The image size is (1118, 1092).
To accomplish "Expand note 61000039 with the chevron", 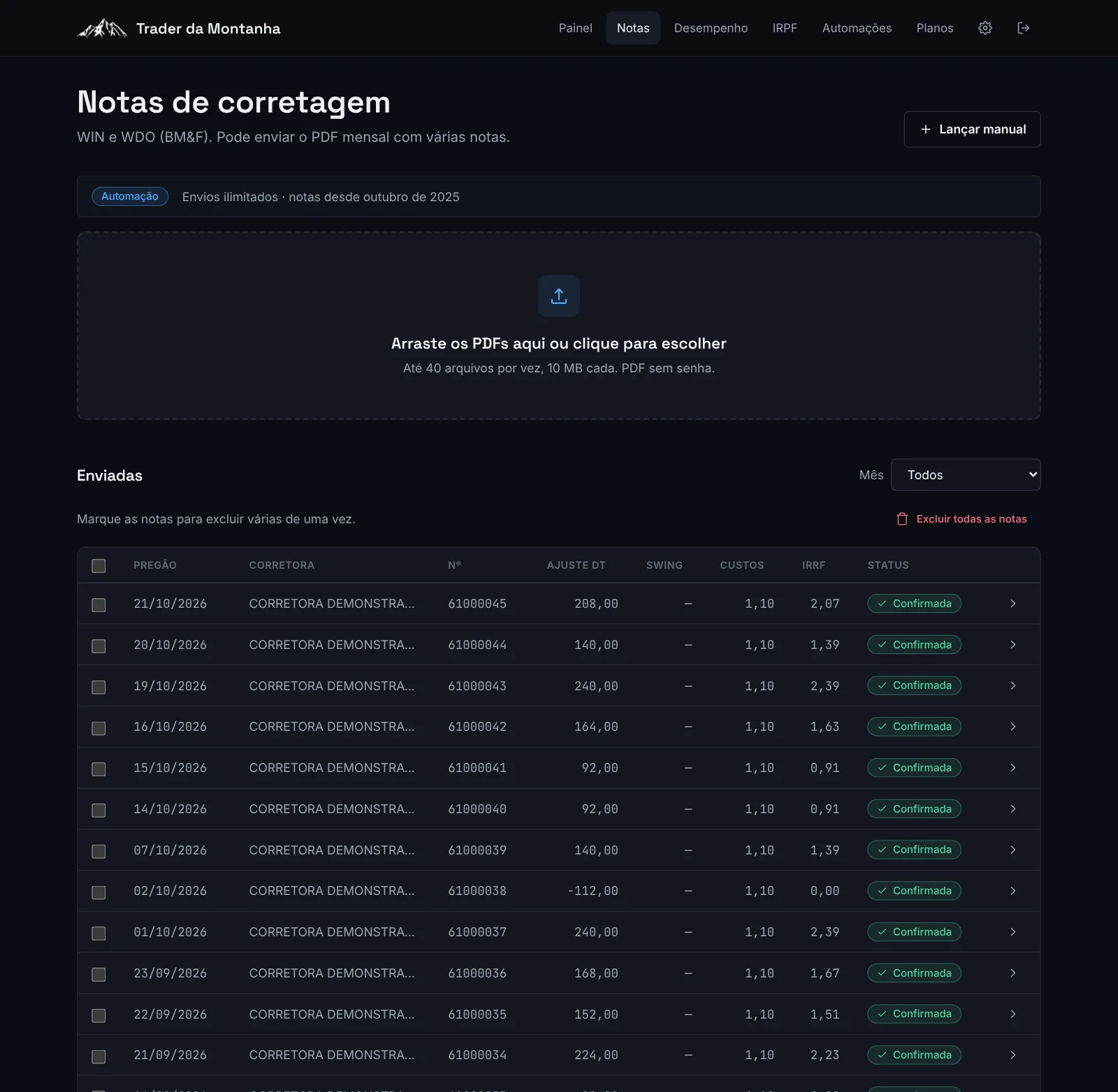I will (x=1012, y=850).
